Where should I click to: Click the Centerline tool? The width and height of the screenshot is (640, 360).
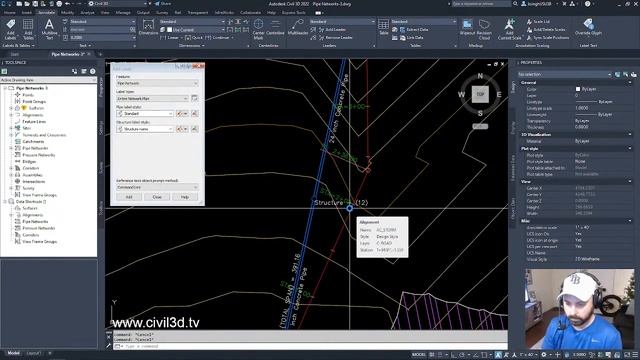coord(275,27)
